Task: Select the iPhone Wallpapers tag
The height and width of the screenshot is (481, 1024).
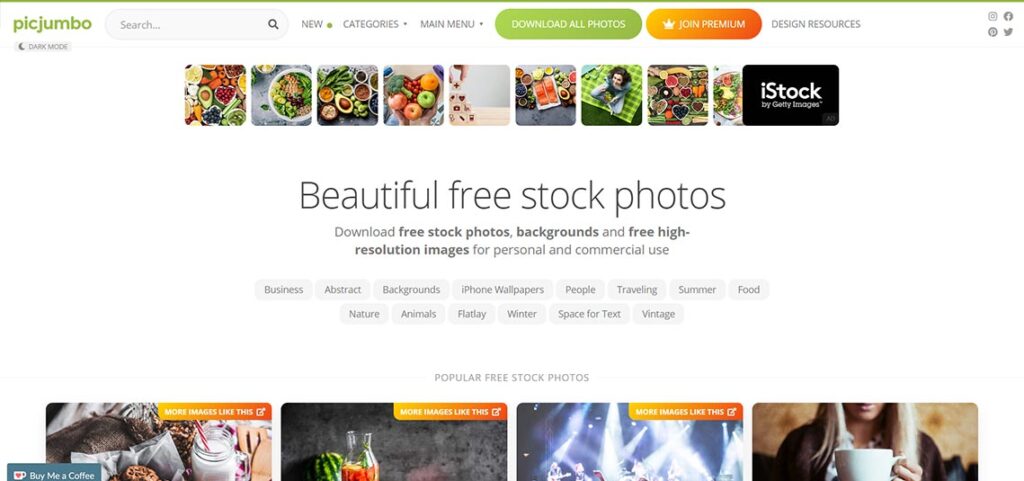Action: click(502, 290)
